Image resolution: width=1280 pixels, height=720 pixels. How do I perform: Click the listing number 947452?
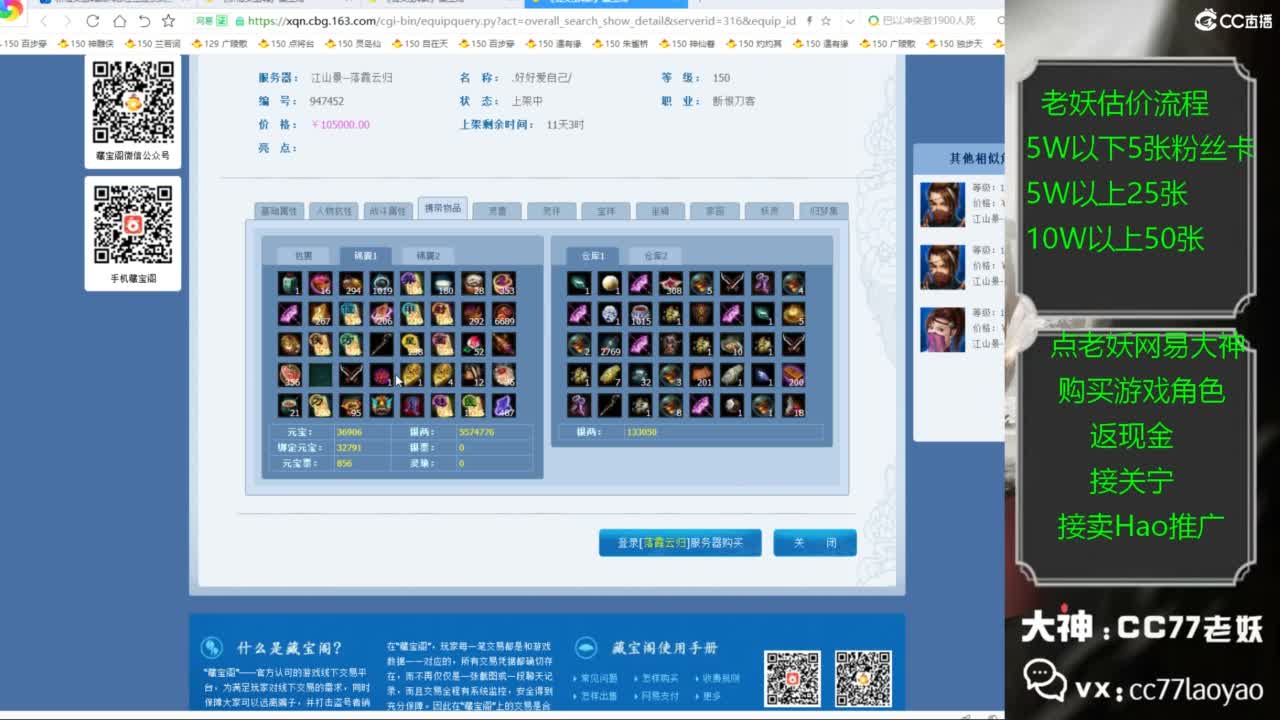327,101
